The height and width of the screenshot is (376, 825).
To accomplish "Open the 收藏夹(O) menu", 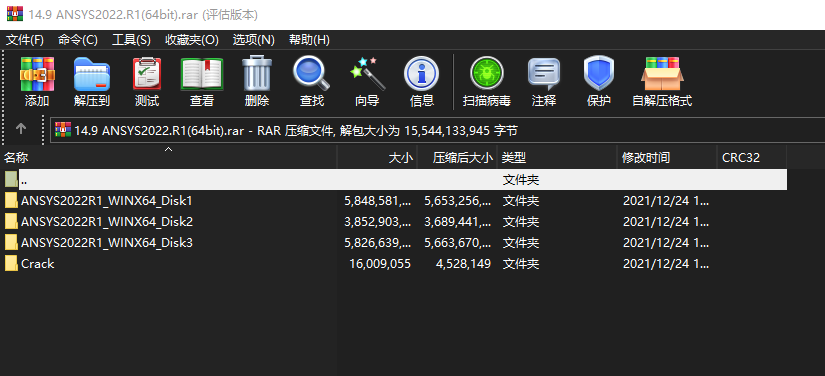I will coord(192,40).
